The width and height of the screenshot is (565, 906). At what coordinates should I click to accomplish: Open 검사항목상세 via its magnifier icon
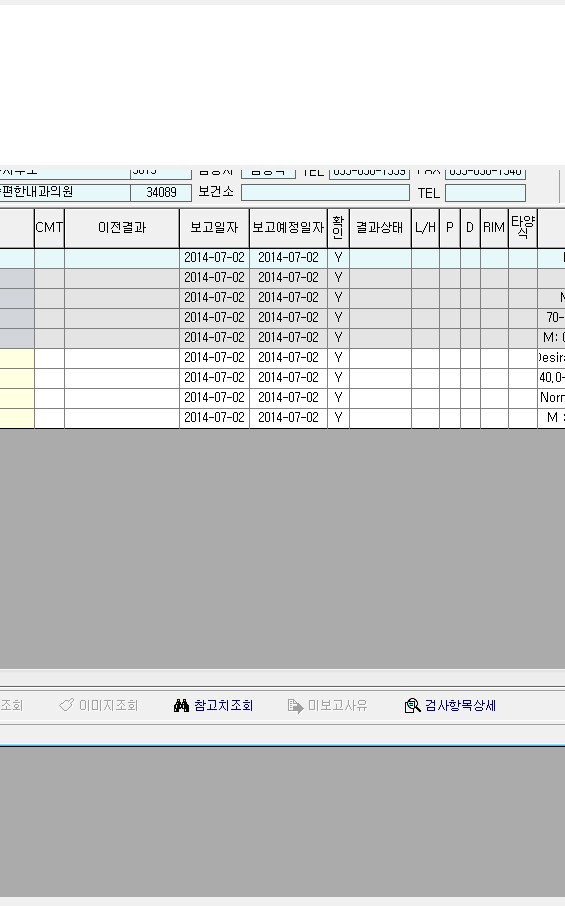[412, 706]
